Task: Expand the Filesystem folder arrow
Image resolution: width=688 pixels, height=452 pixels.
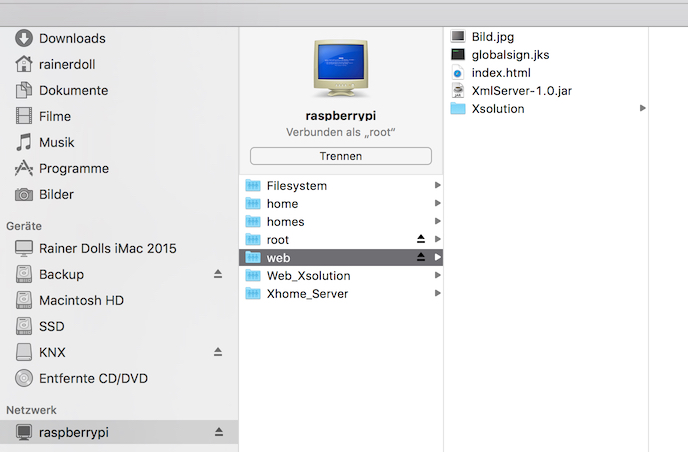Action: point(438,186)
